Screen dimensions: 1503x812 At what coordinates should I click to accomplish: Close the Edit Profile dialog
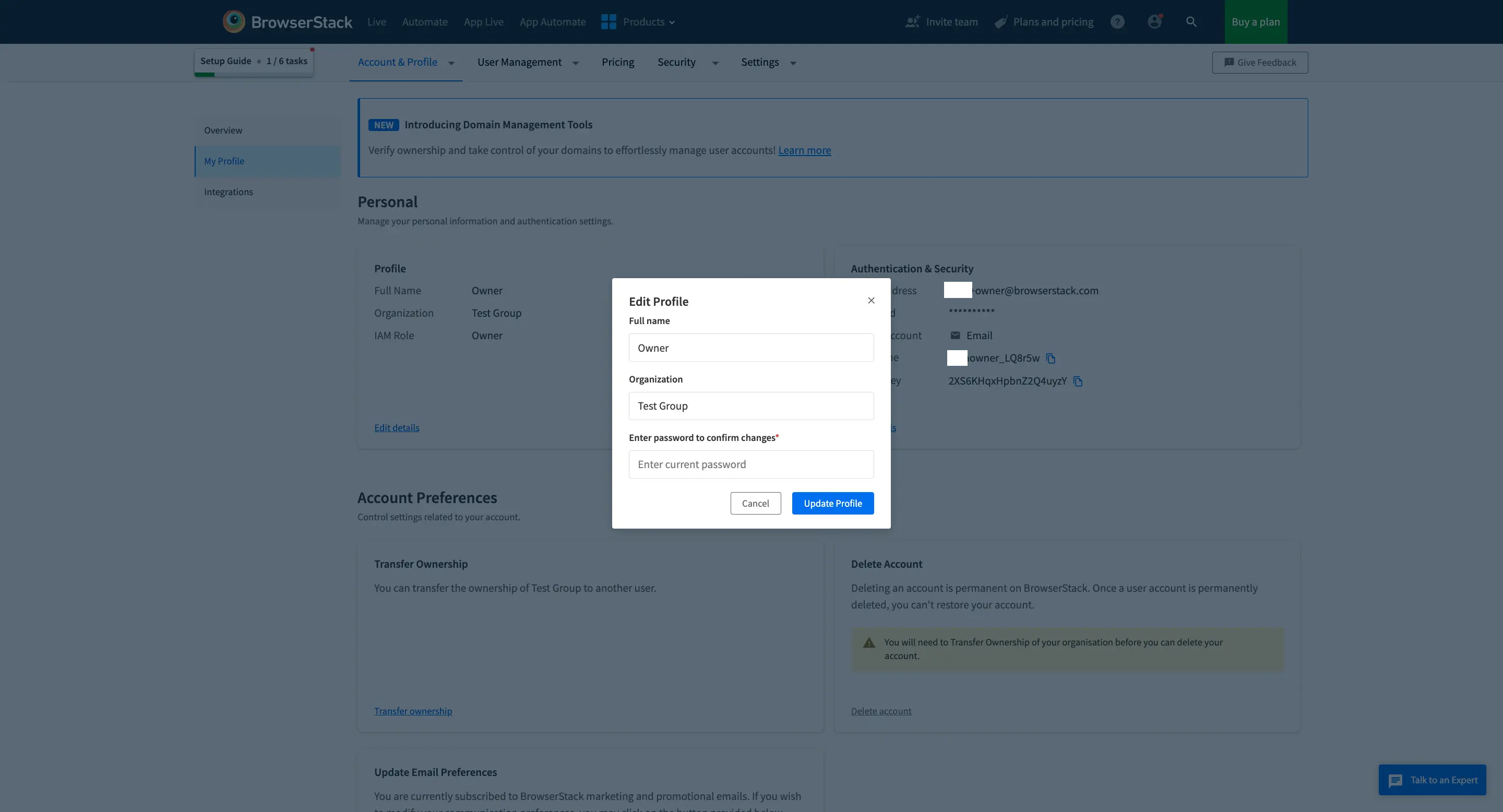coord(871,301)
